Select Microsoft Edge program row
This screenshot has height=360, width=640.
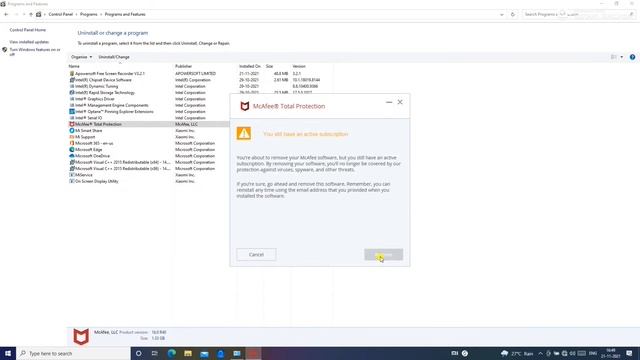149,149
